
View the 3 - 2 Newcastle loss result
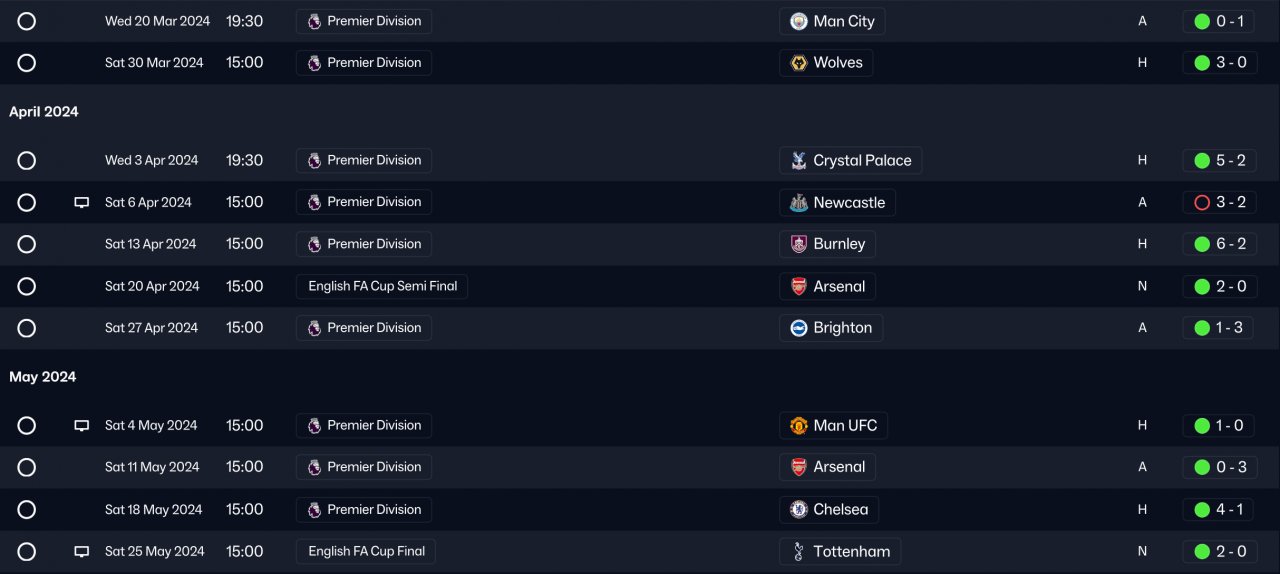(x=1219, y=202)
